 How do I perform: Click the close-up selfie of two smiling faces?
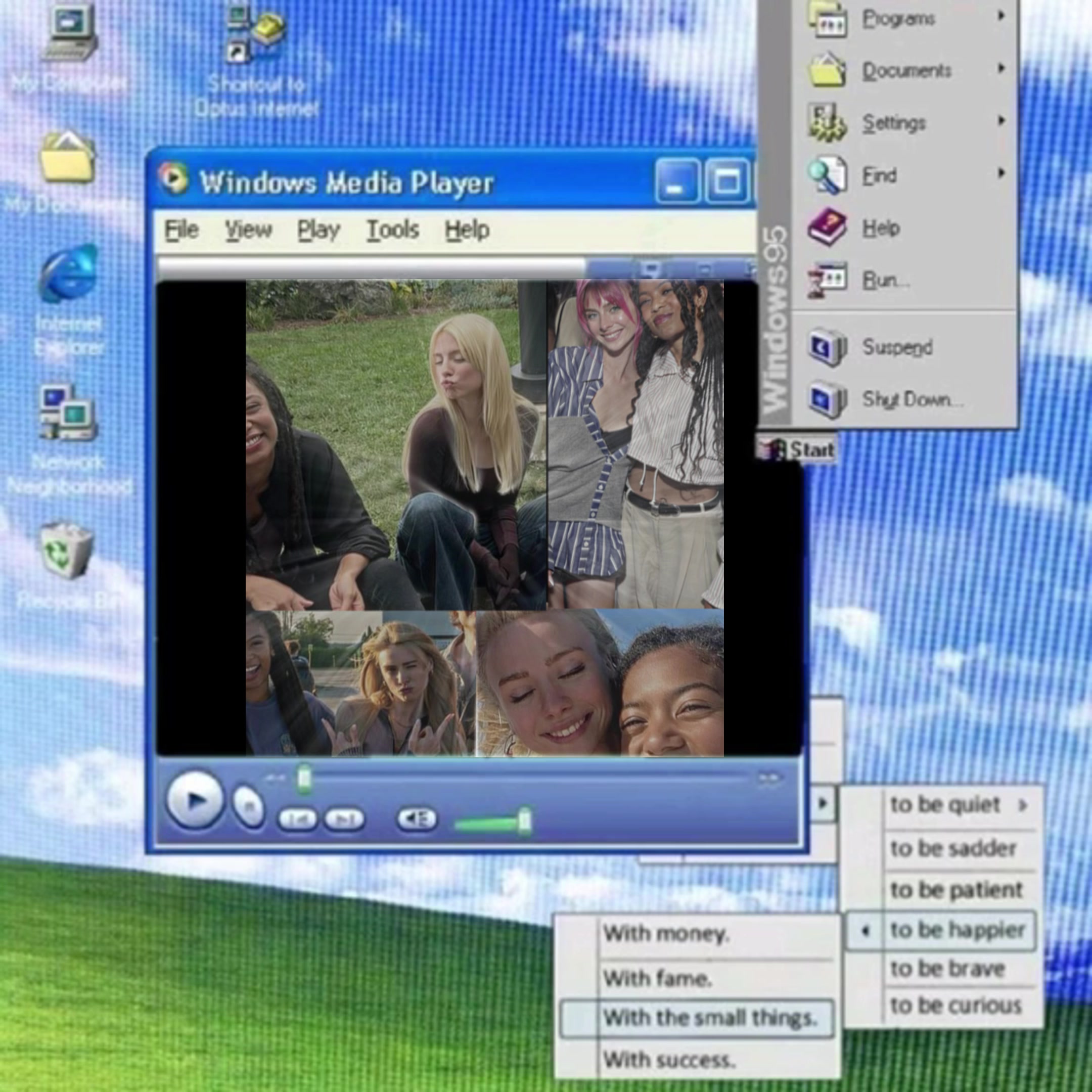[600, 683]
